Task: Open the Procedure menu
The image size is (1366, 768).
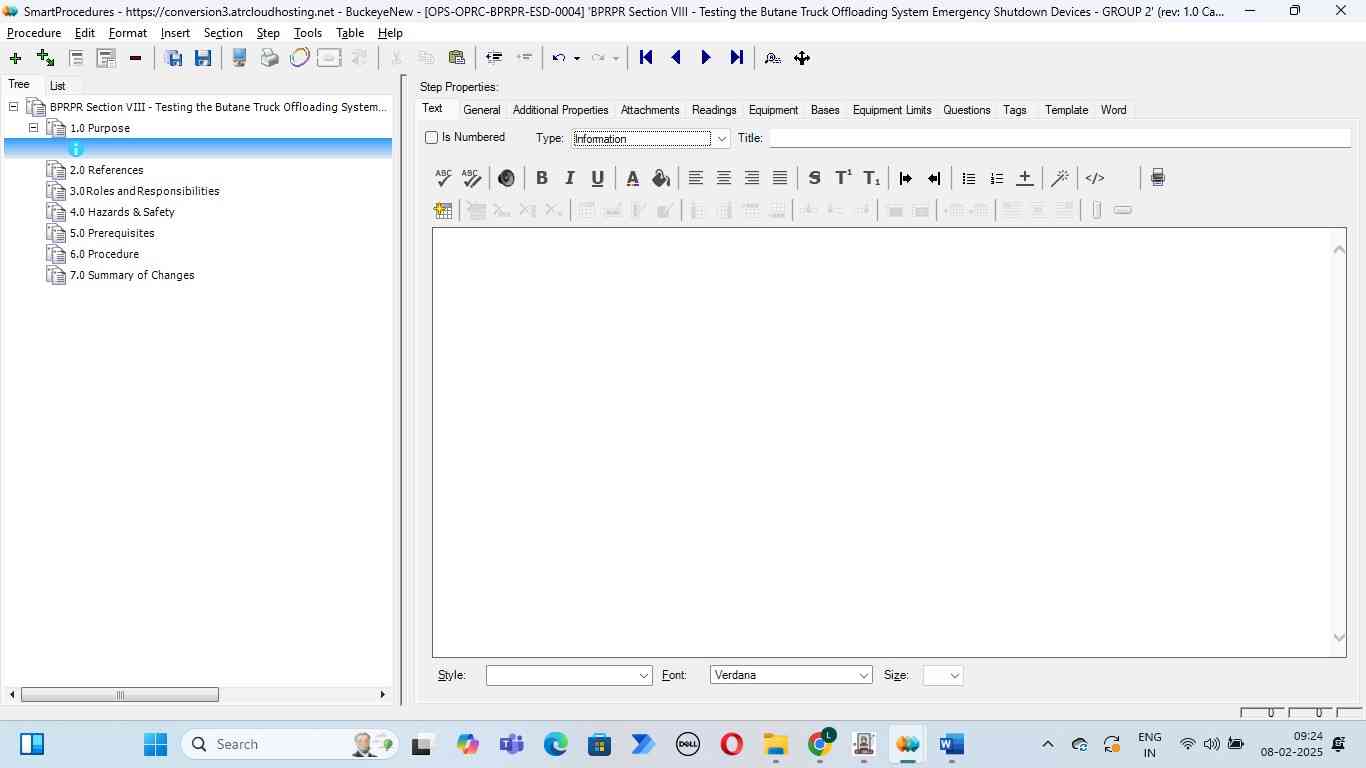Action: pos(34,33)
